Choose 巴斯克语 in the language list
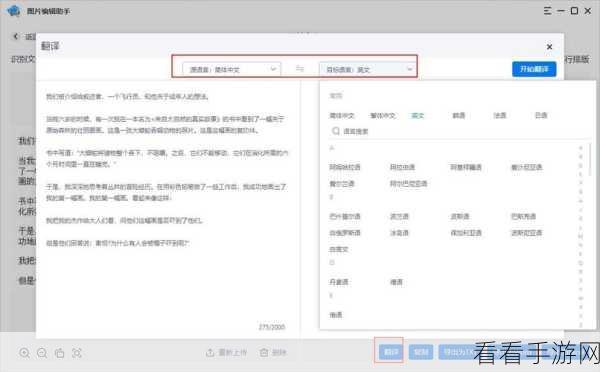600x372 pixels. 523,216
